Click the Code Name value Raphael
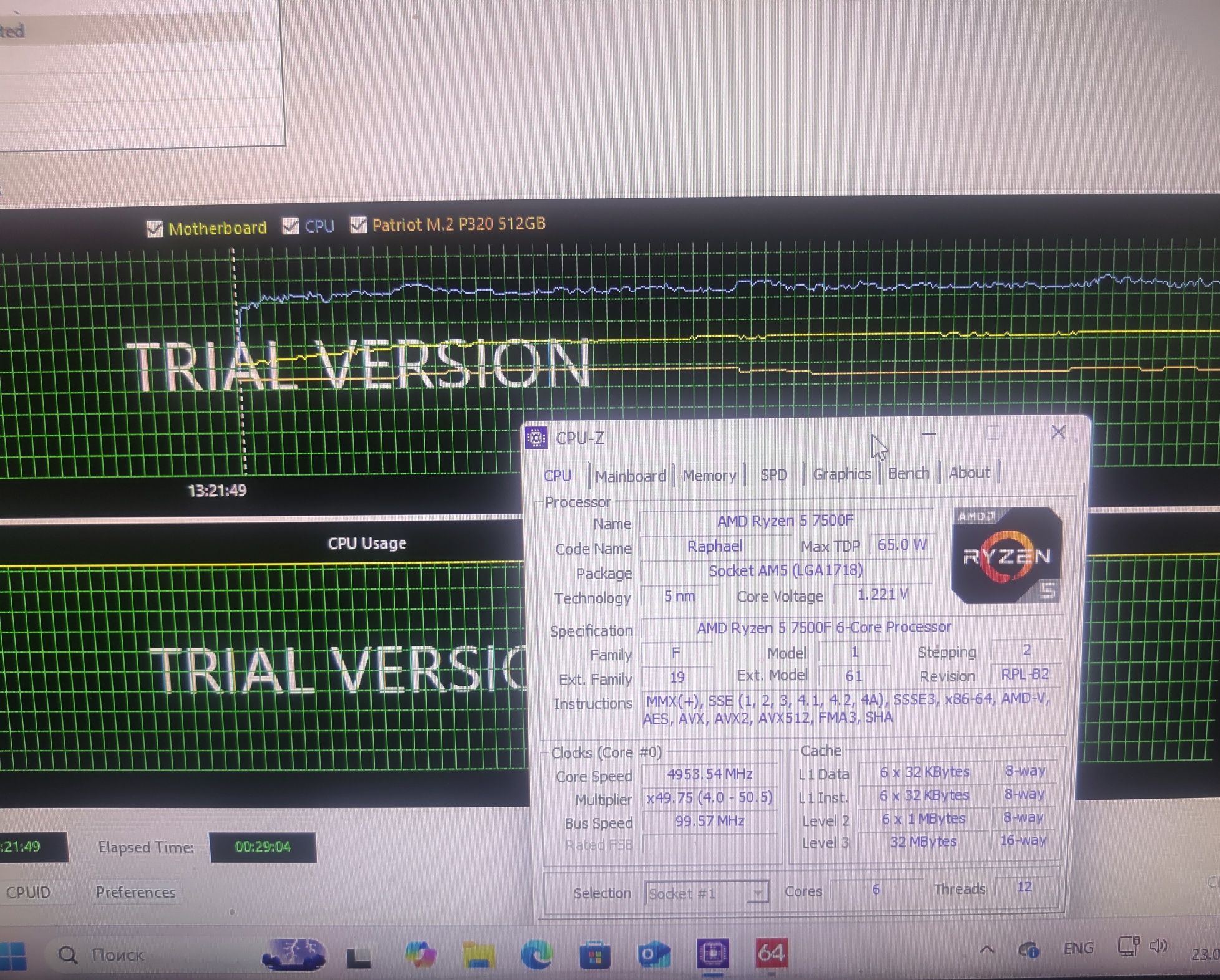This screenshot has height=980, width=1220. click(715, 546)
